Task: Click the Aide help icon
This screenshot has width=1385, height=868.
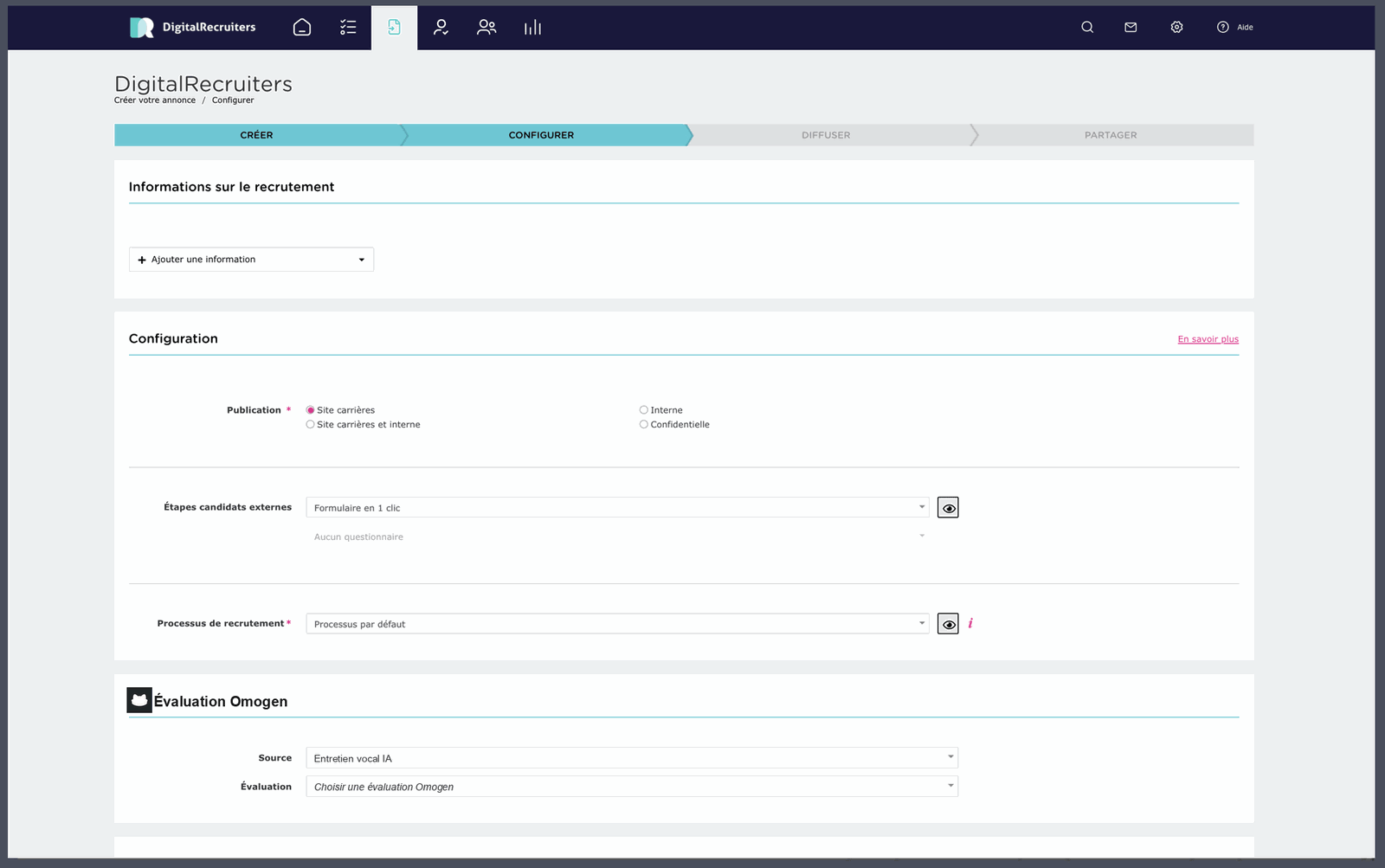Action: (x=1223, y=28)
